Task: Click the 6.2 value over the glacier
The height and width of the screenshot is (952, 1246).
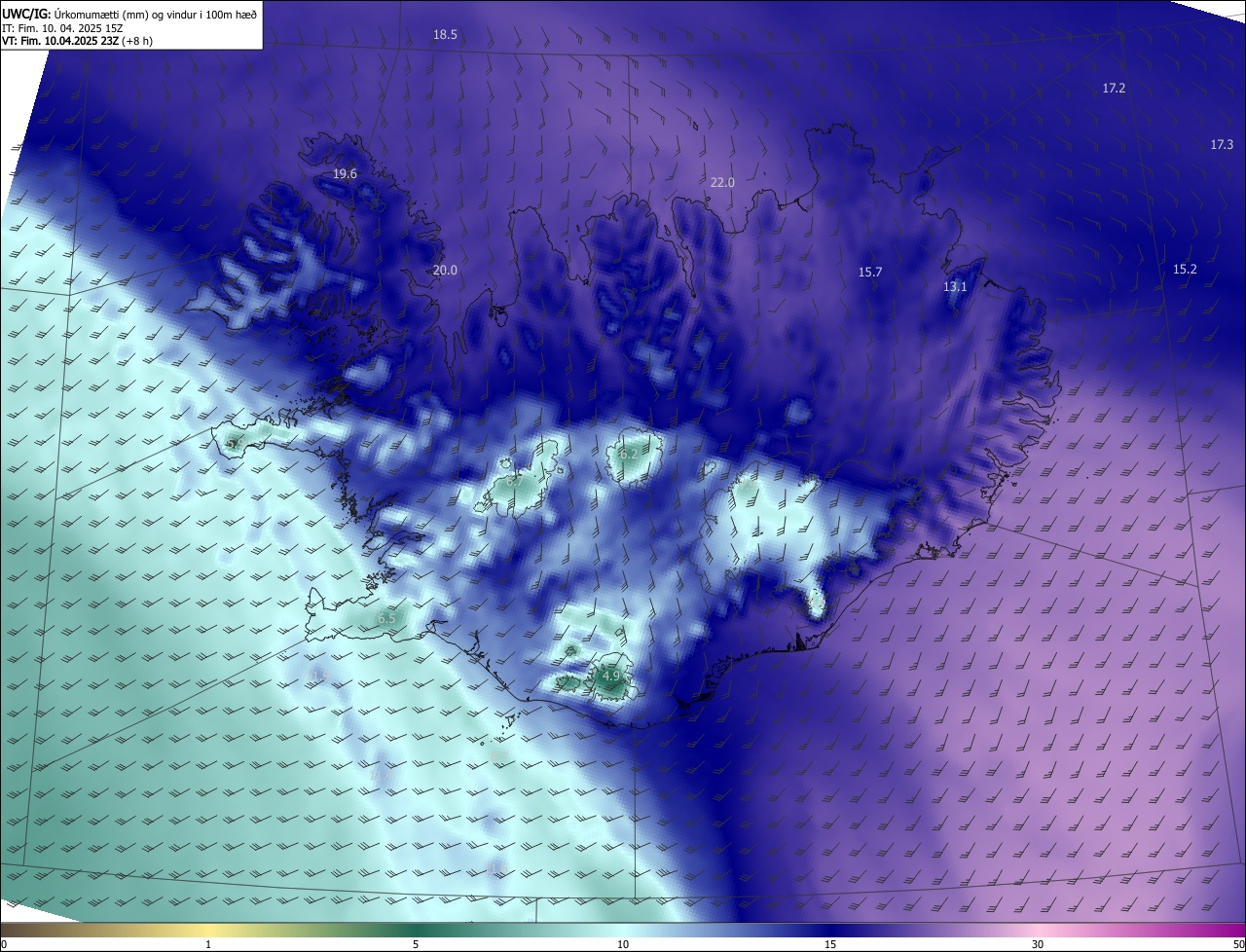Action: (628, 454)
